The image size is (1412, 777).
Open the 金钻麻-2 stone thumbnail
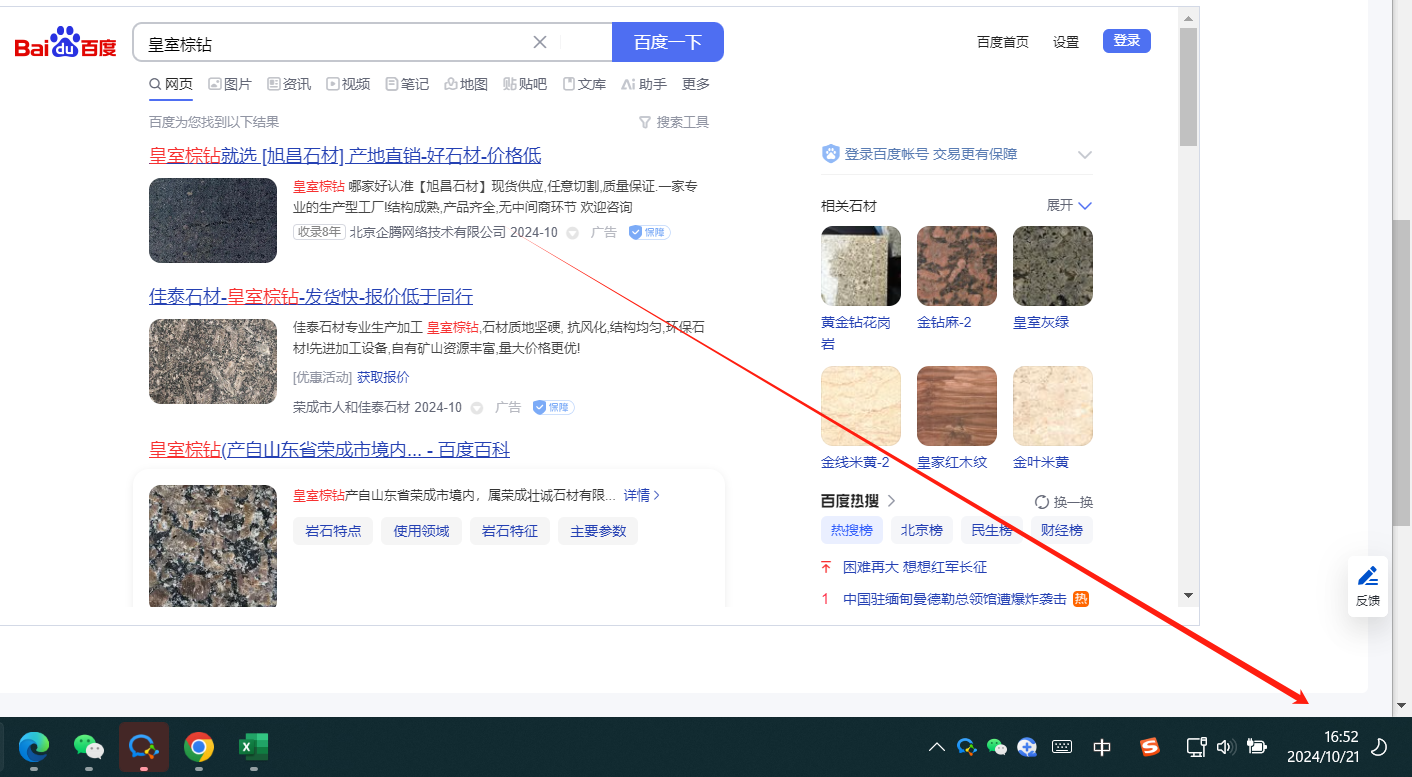(x=957, y=266)
